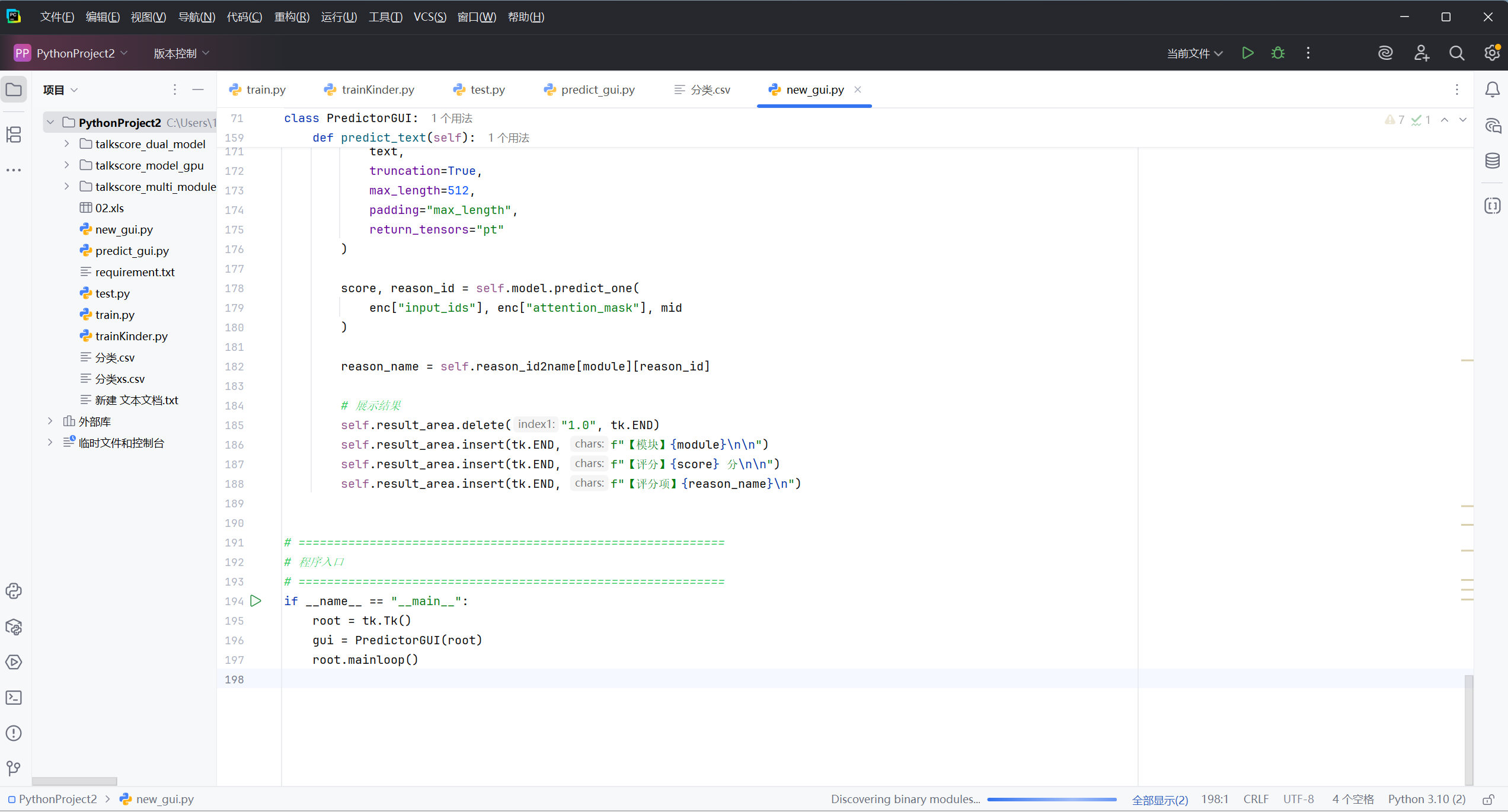1508x812 pixels.
Task: Click Search Everywhere magnifier icon
Action: [1456, 53]
